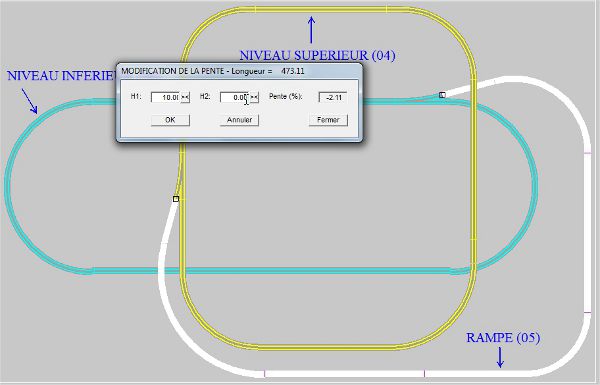The image size is (600, 385).
Task: Select the NIVEAU SUPERIEUR (04) text label
Action: point(317,55)
